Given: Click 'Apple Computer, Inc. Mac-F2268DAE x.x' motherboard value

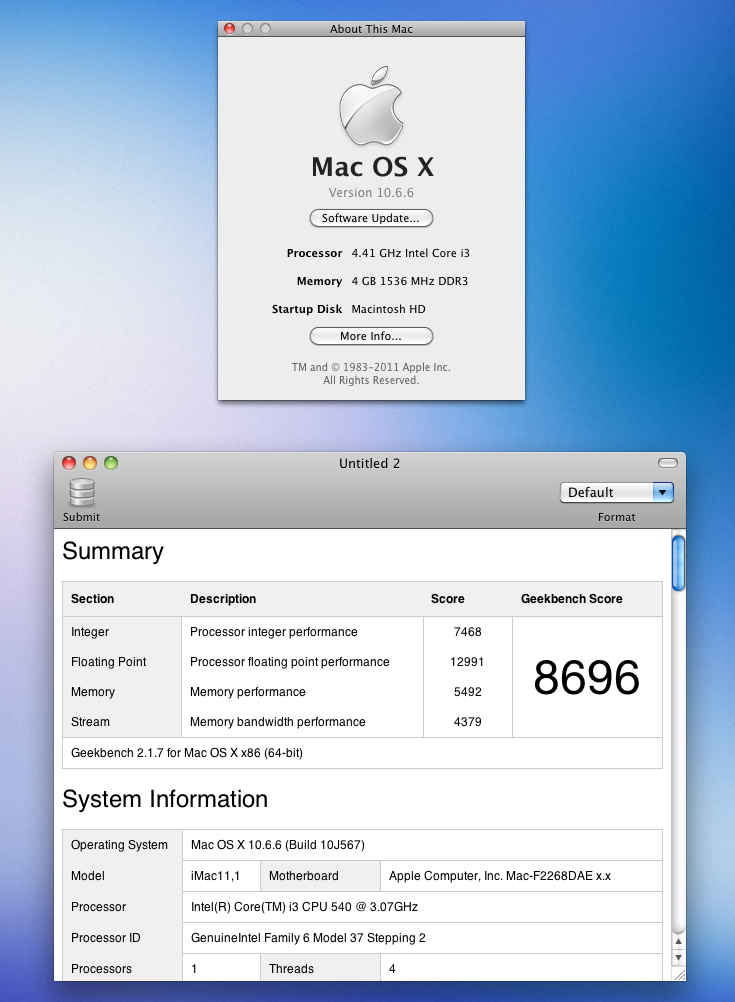Looking at the screenshot, I should click(x=500, y=876).
